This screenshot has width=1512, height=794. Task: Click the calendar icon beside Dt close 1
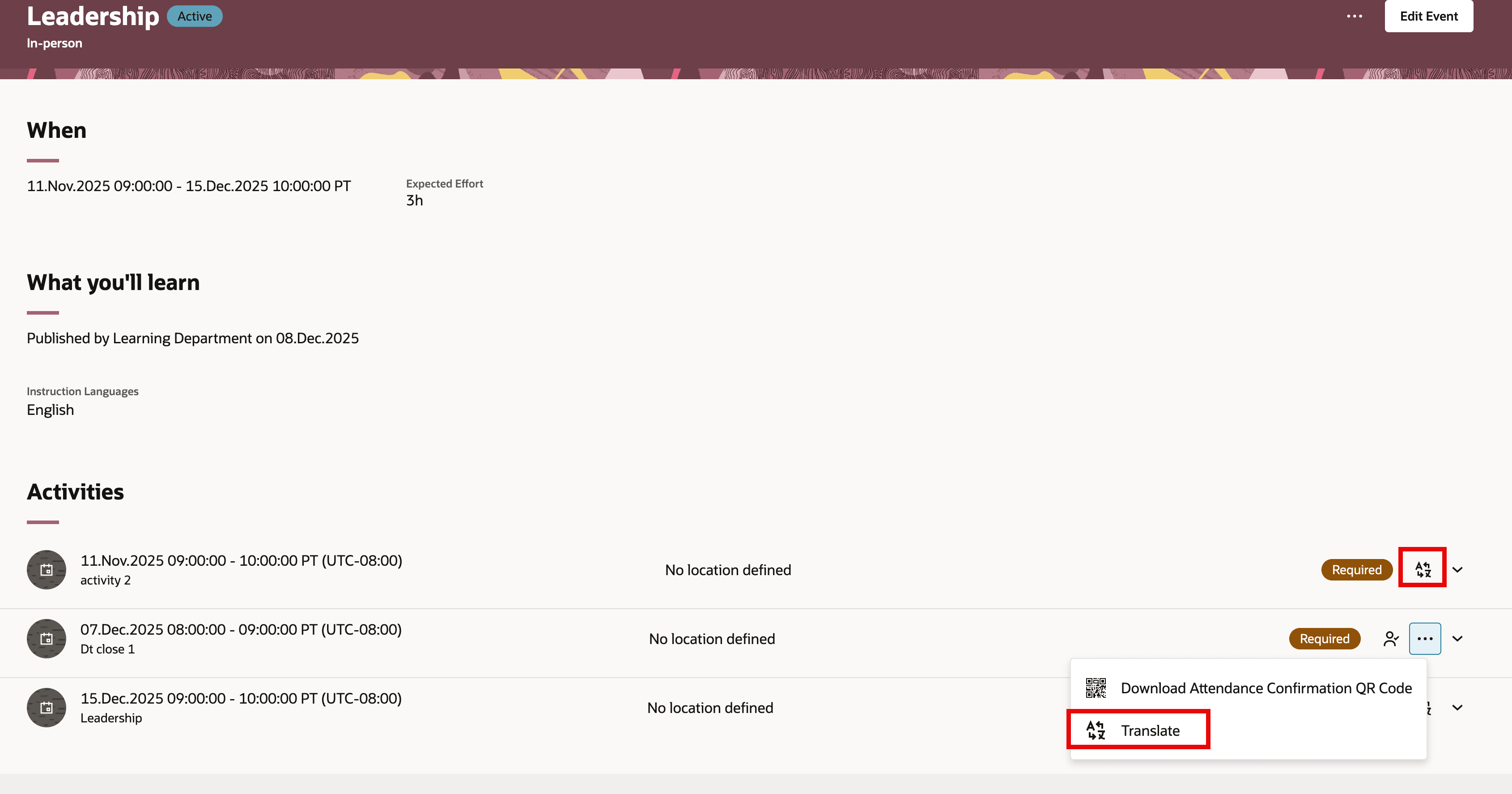click(47, 638)
